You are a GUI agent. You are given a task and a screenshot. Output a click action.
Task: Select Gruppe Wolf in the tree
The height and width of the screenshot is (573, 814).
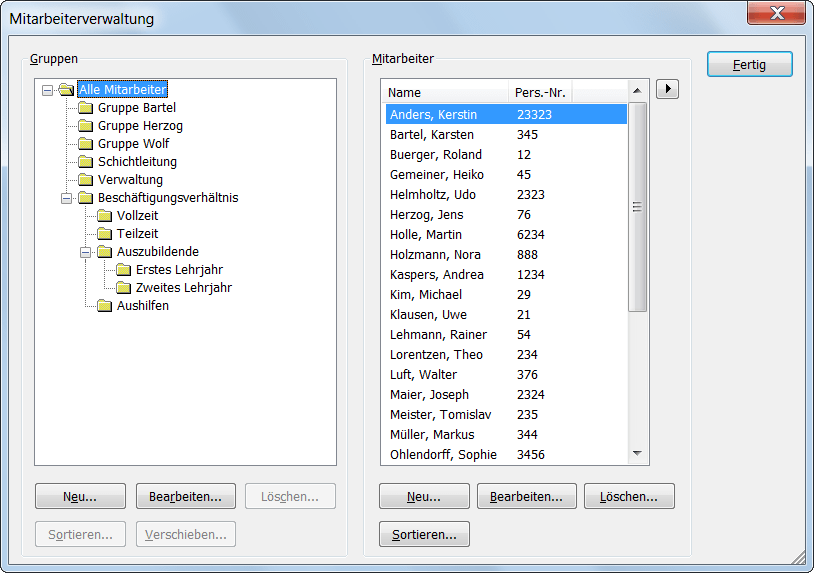click(133, 144)
